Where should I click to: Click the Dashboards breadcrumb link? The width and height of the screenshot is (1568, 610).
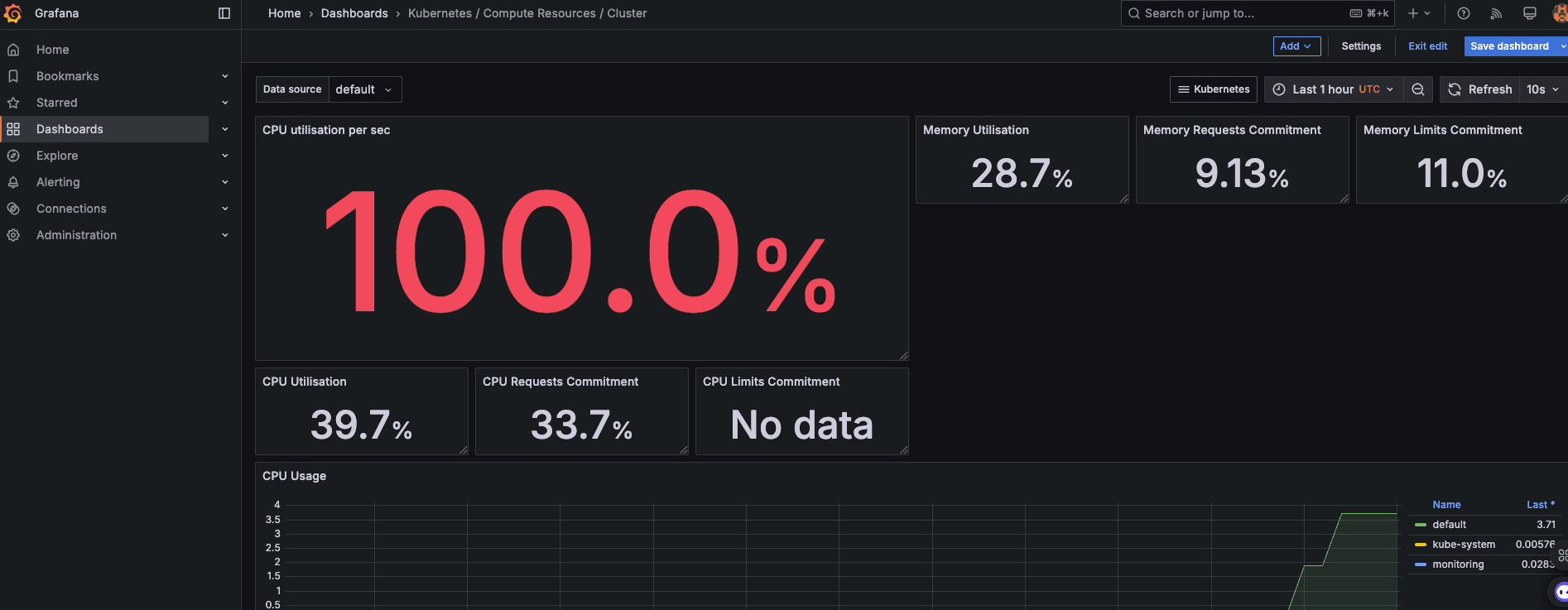point(354,13)
